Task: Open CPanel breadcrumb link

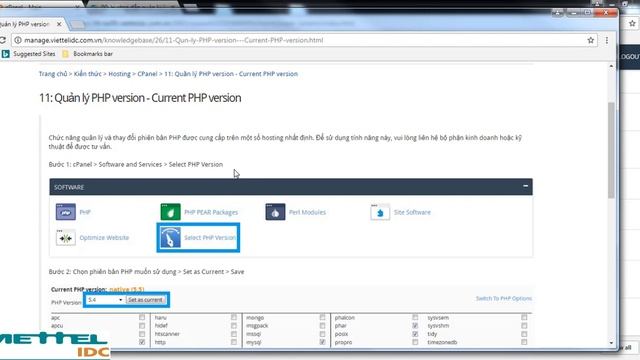Action: coord(147,74)
